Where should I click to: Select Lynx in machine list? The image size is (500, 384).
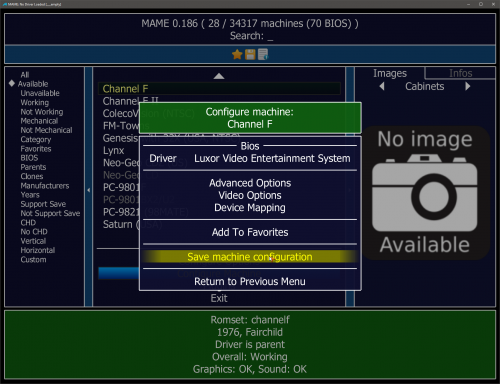(x=113, y=150)
